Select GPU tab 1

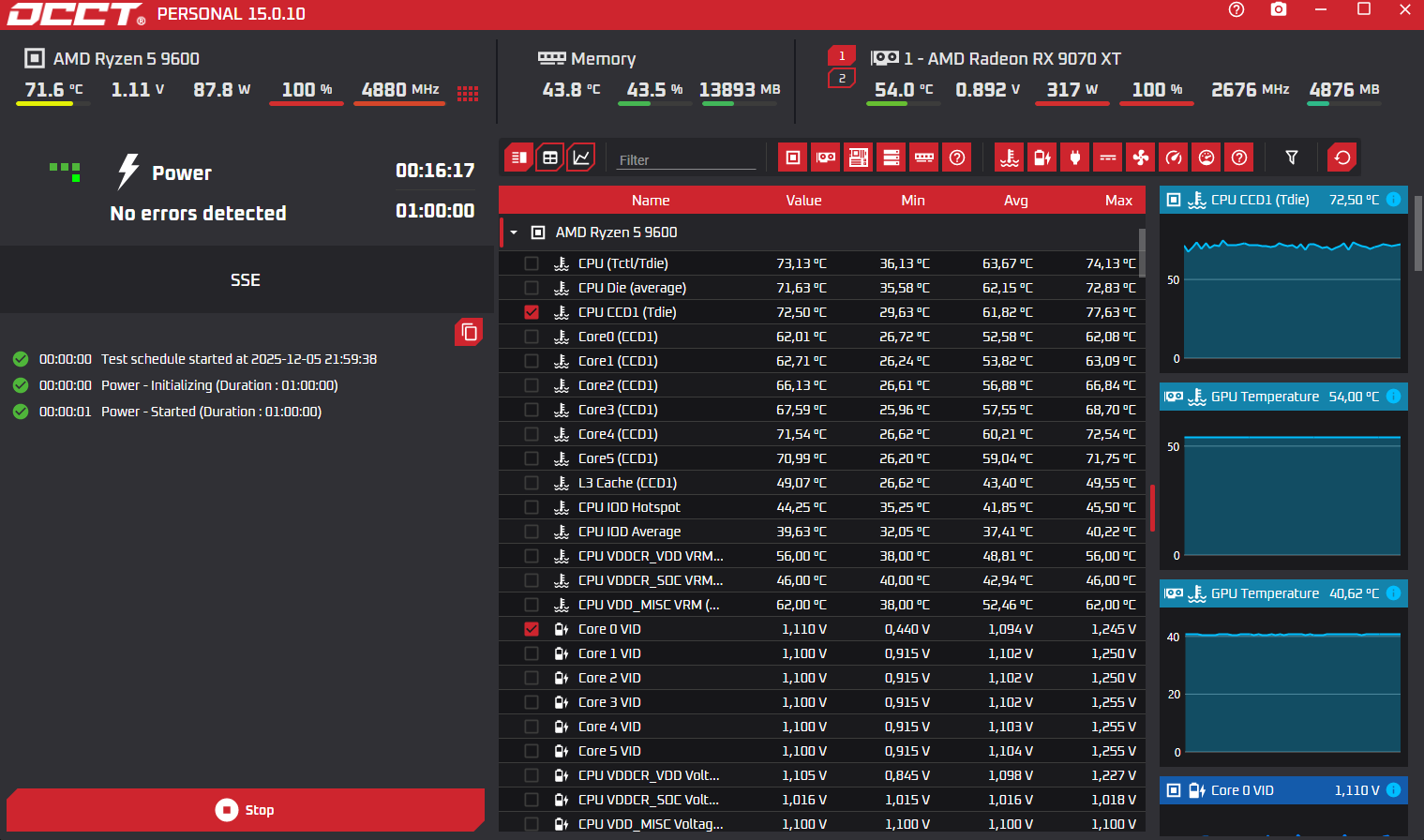point(842,56)
